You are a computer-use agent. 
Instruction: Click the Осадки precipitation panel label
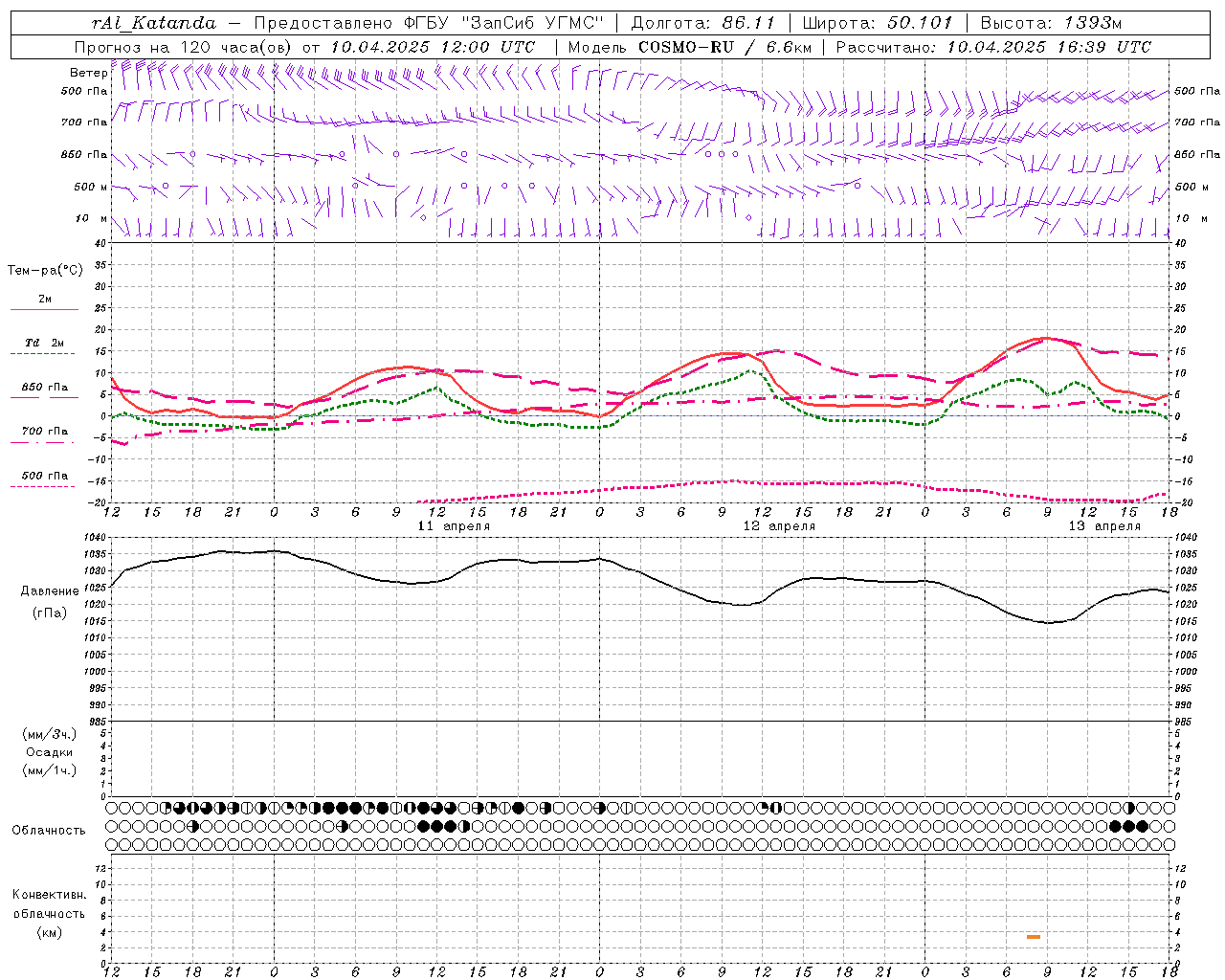(50, 752)
